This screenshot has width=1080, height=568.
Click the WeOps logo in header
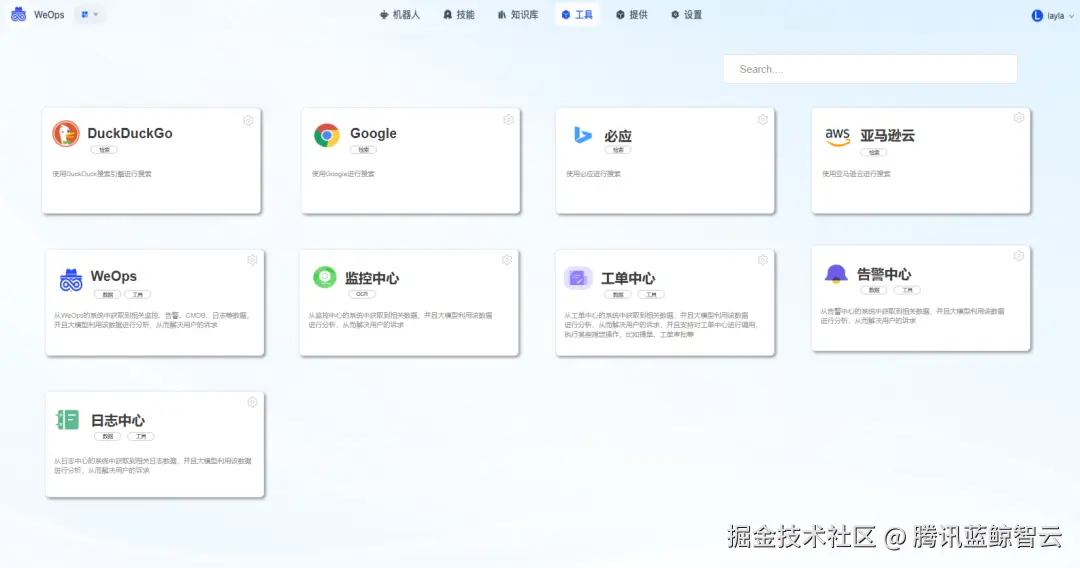click(x=19, y=14)
